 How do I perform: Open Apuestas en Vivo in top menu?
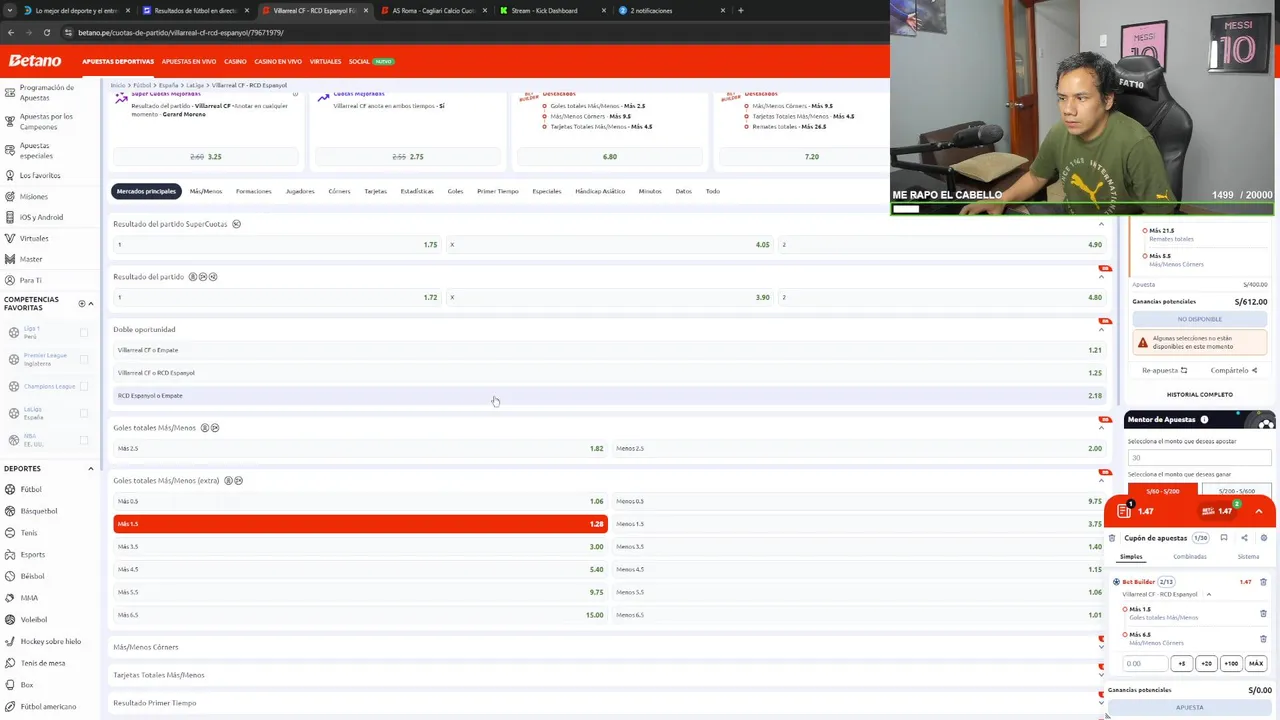[189, 61]
